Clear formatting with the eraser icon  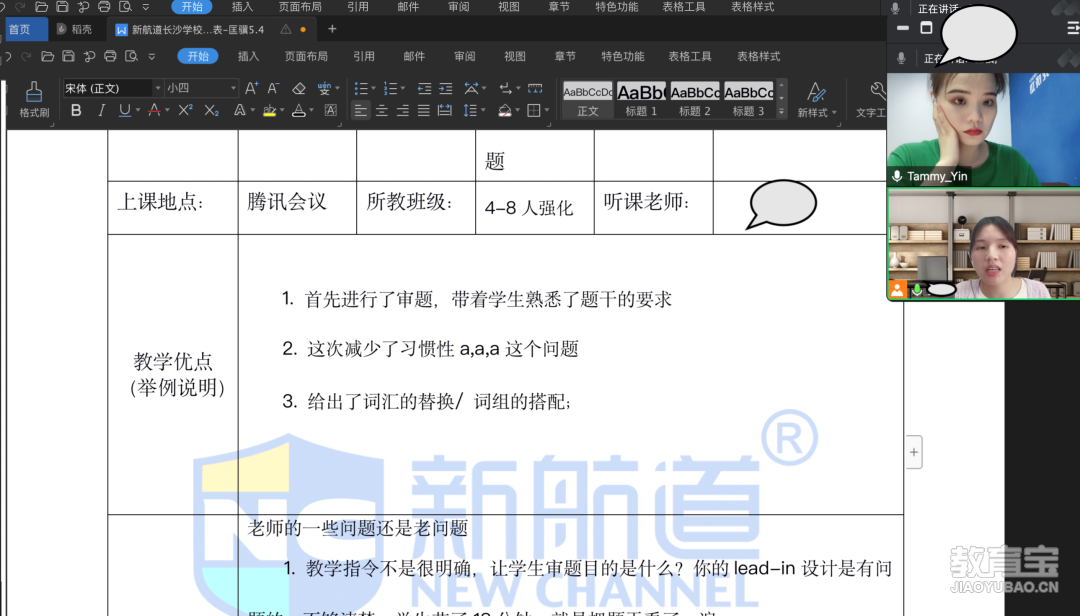click(299, 88)
